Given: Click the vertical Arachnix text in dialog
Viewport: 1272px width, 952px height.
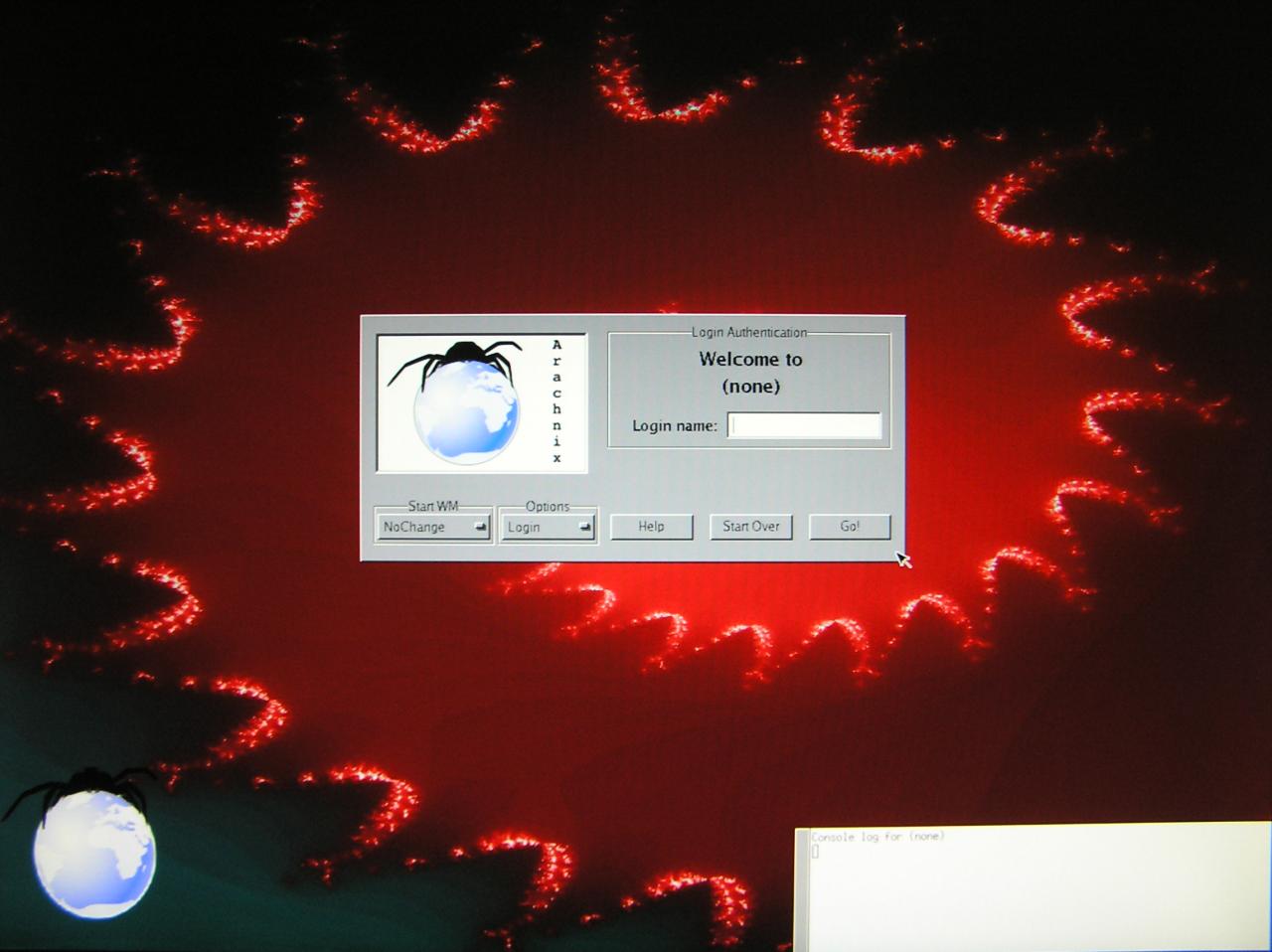Looking at the screenshot, I should pyautogui.click(x=556, y=401).
